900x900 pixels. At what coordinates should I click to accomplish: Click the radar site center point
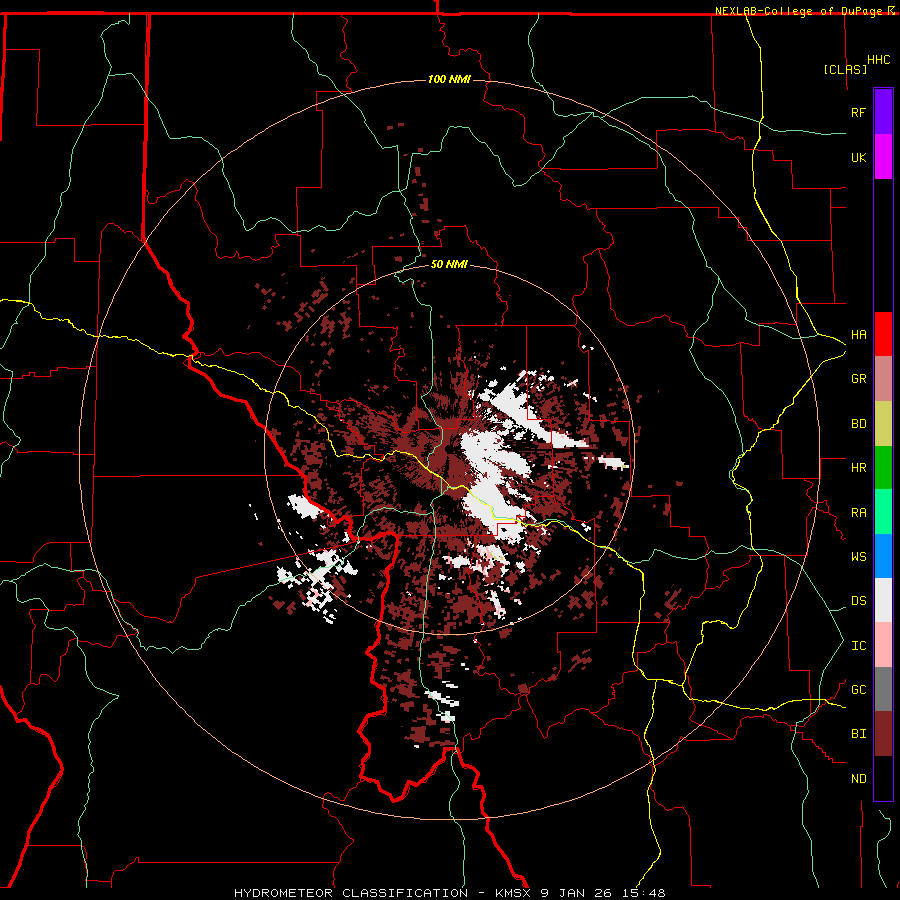pyautogui.click(x=448, y=449)
